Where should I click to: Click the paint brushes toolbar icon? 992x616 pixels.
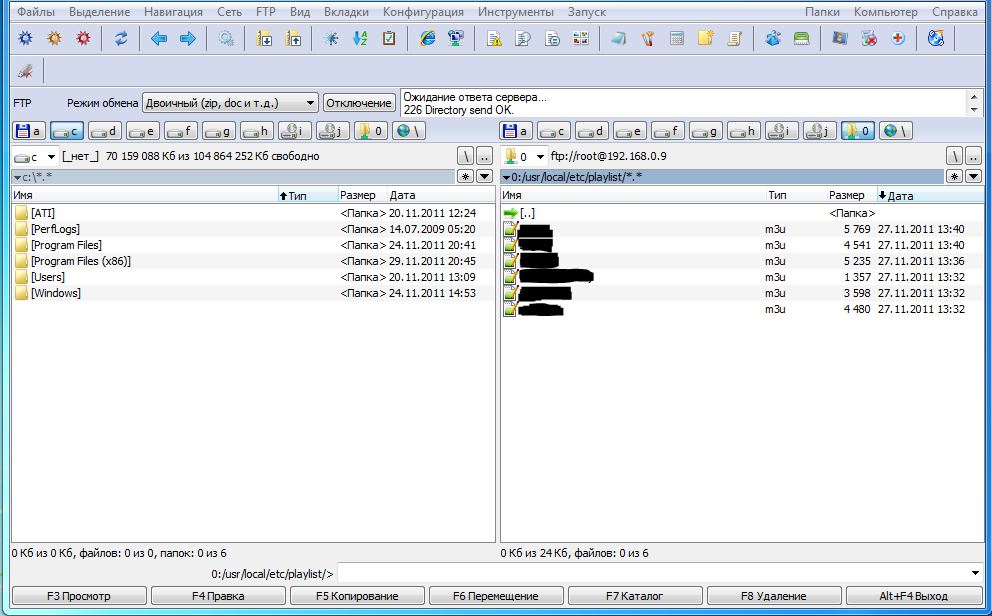[x=648, y=39]
